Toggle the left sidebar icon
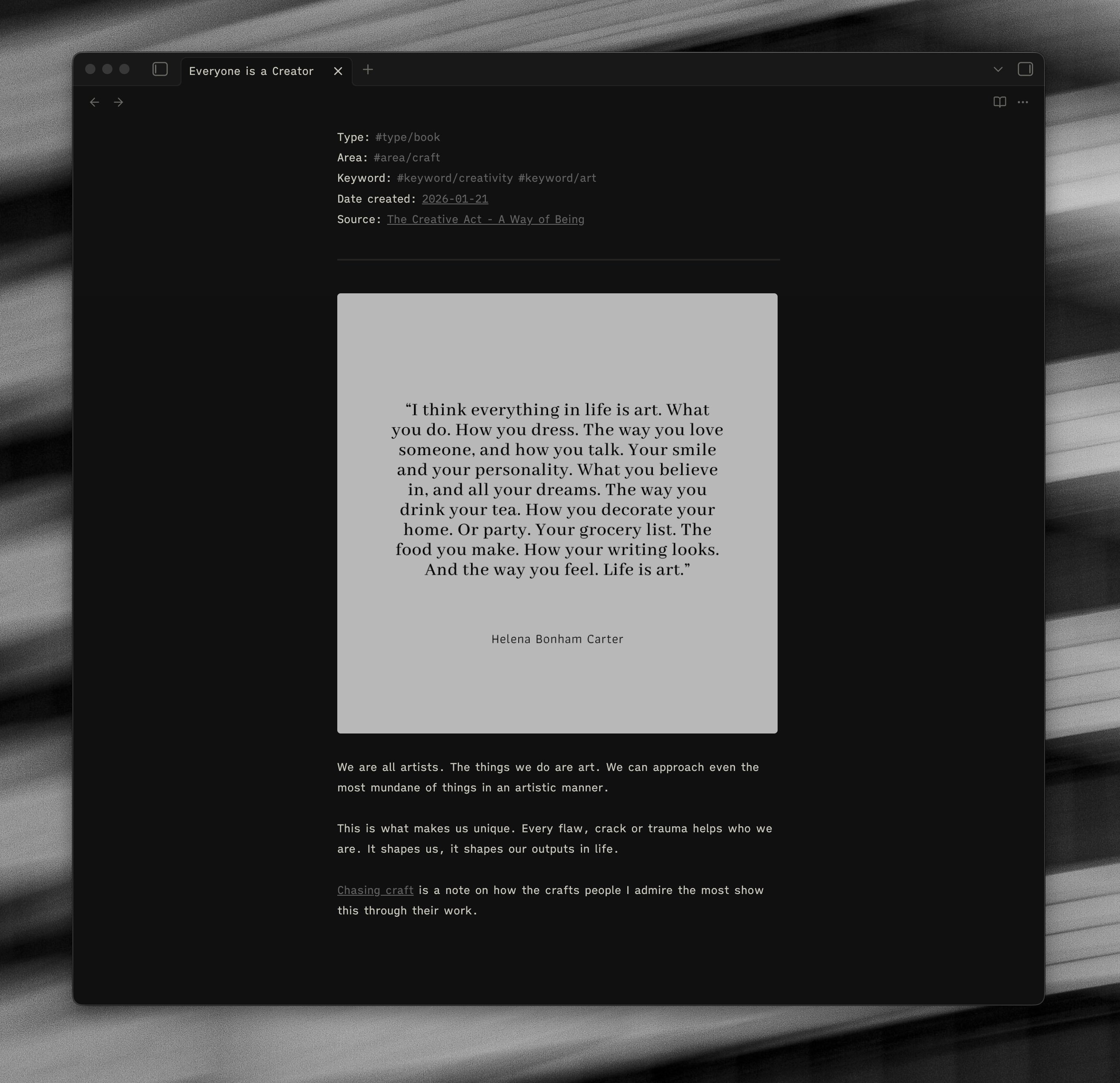The width and height of the screenshot is (1120, 1083). pyautogui.click(x=160, y=69)
